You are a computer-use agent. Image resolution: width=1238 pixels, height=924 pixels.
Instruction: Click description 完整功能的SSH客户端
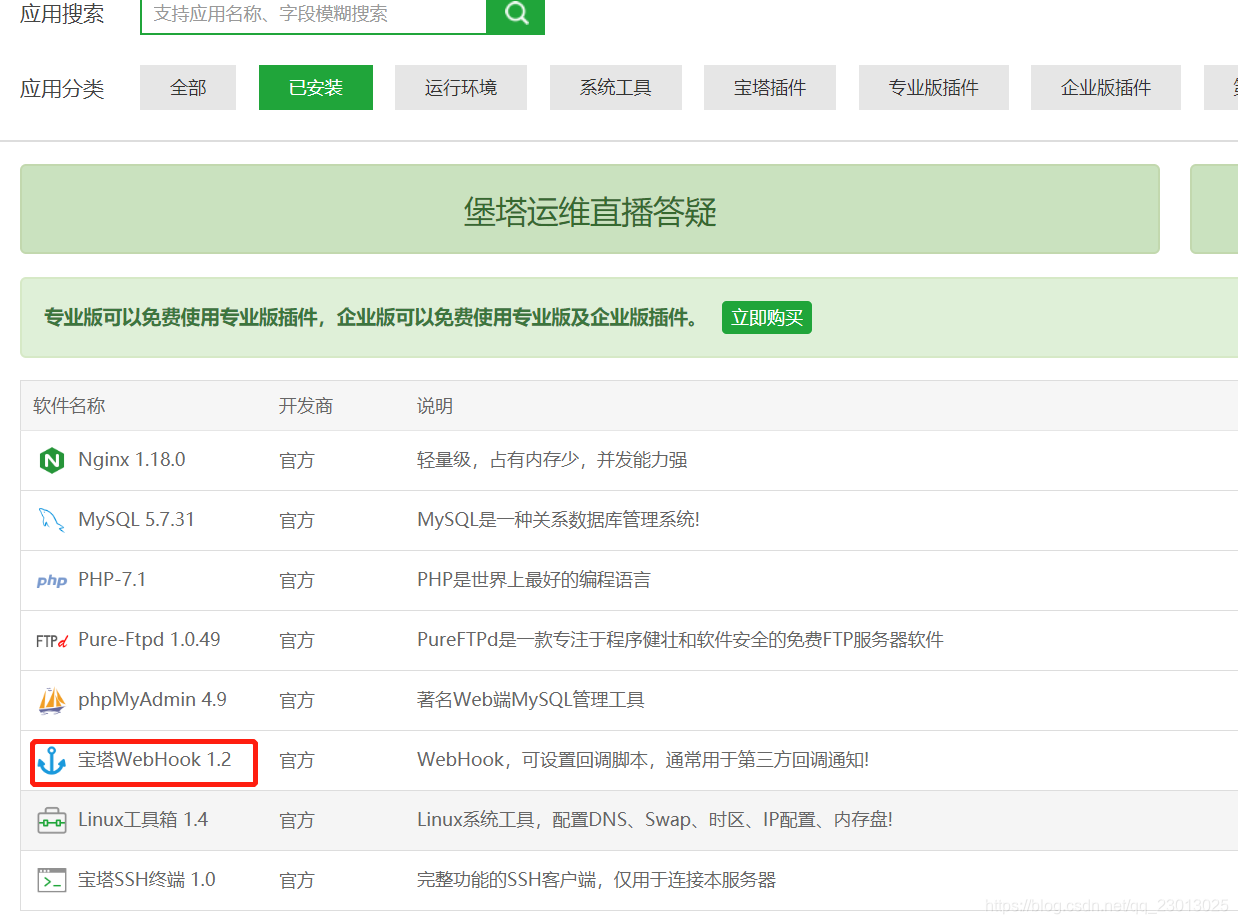coord(597,880)
